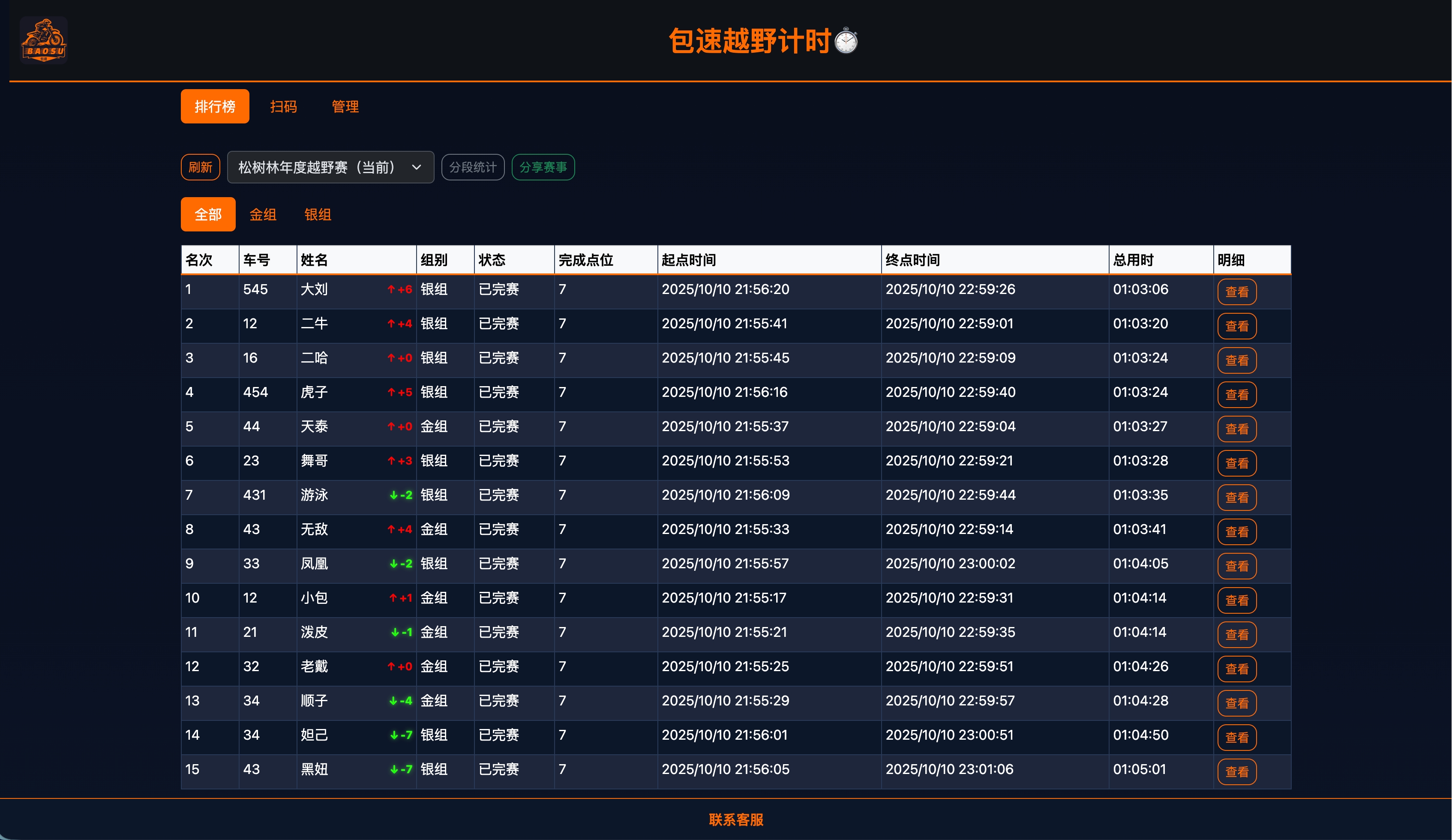This screenshot has height=840, width=1452.
Task: Click the BAOSU motorcycle logo
Action: point(44,40)
